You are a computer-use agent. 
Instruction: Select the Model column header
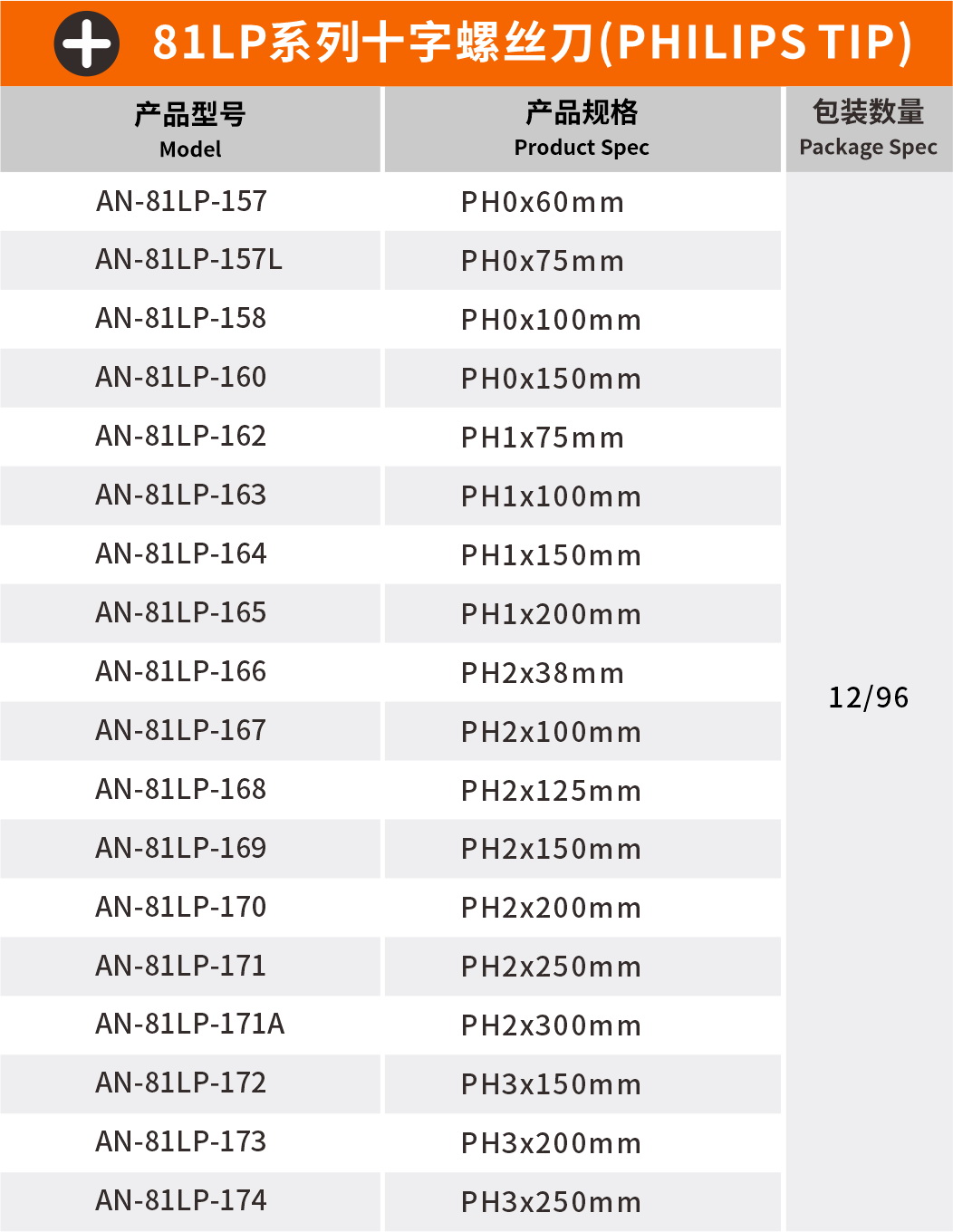[x=190, y=130]
